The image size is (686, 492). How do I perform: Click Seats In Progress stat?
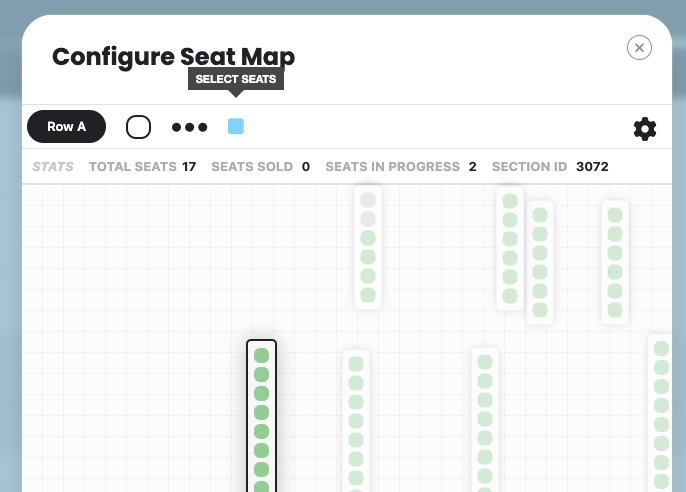401,167
